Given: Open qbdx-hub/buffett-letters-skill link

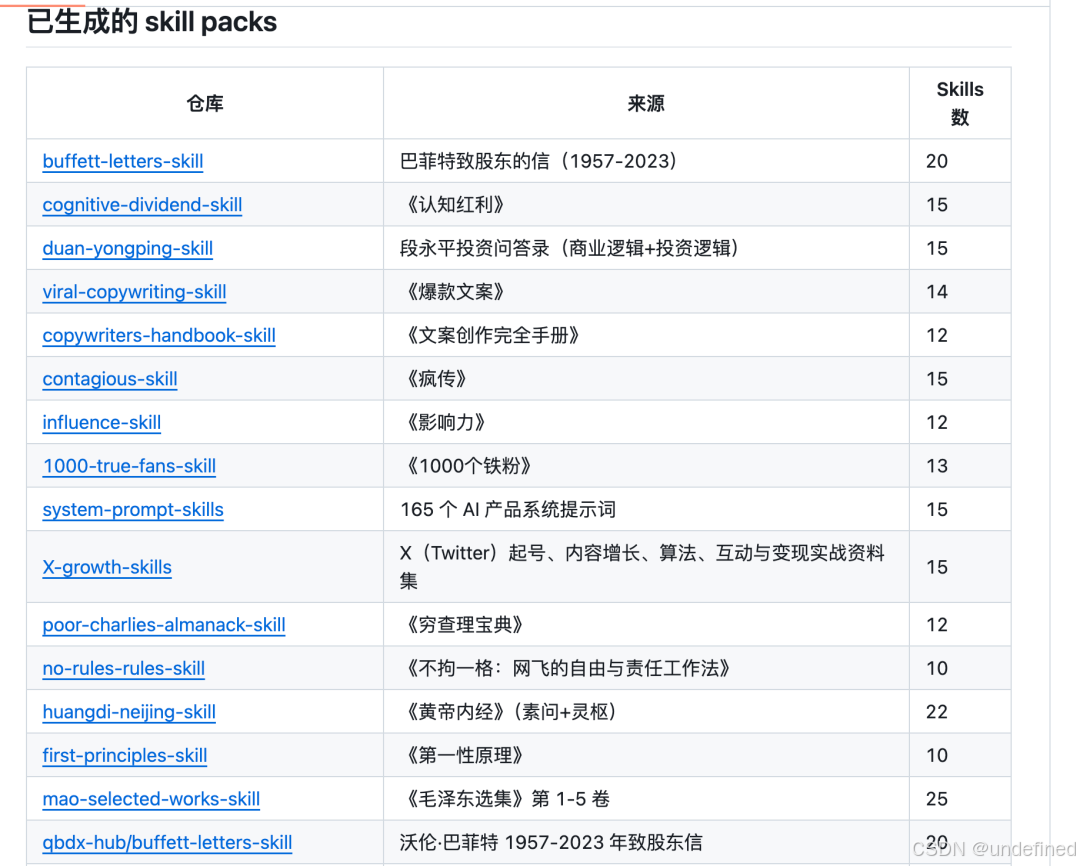Looking at the screenshot, I should pos(167,842).
